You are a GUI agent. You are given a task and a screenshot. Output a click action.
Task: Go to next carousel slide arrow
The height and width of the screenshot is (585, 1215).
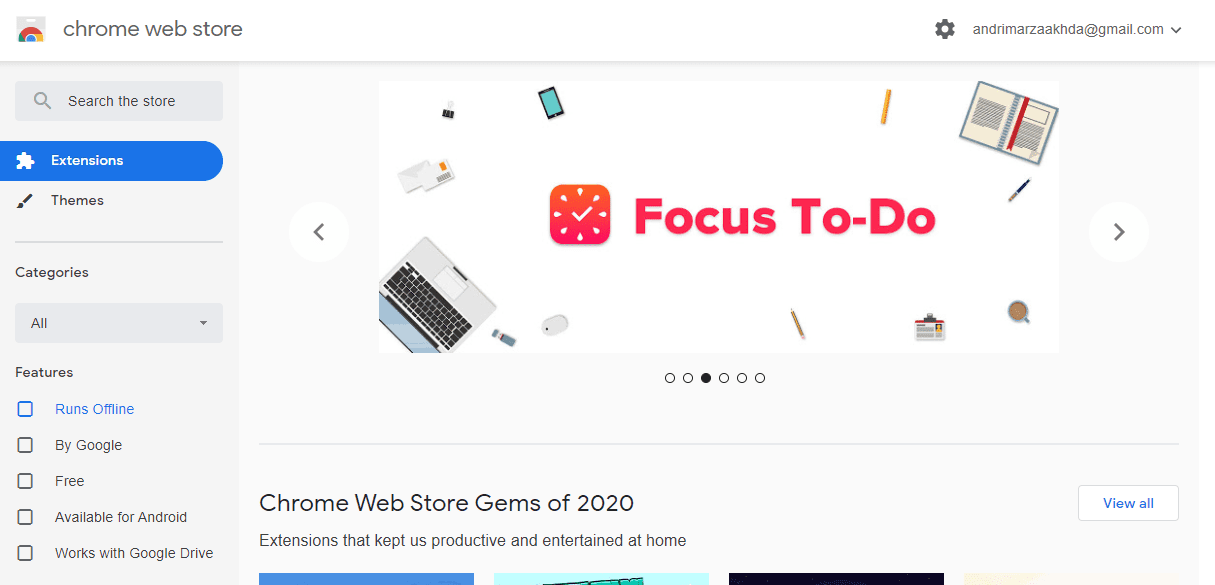click(1119, 232)
